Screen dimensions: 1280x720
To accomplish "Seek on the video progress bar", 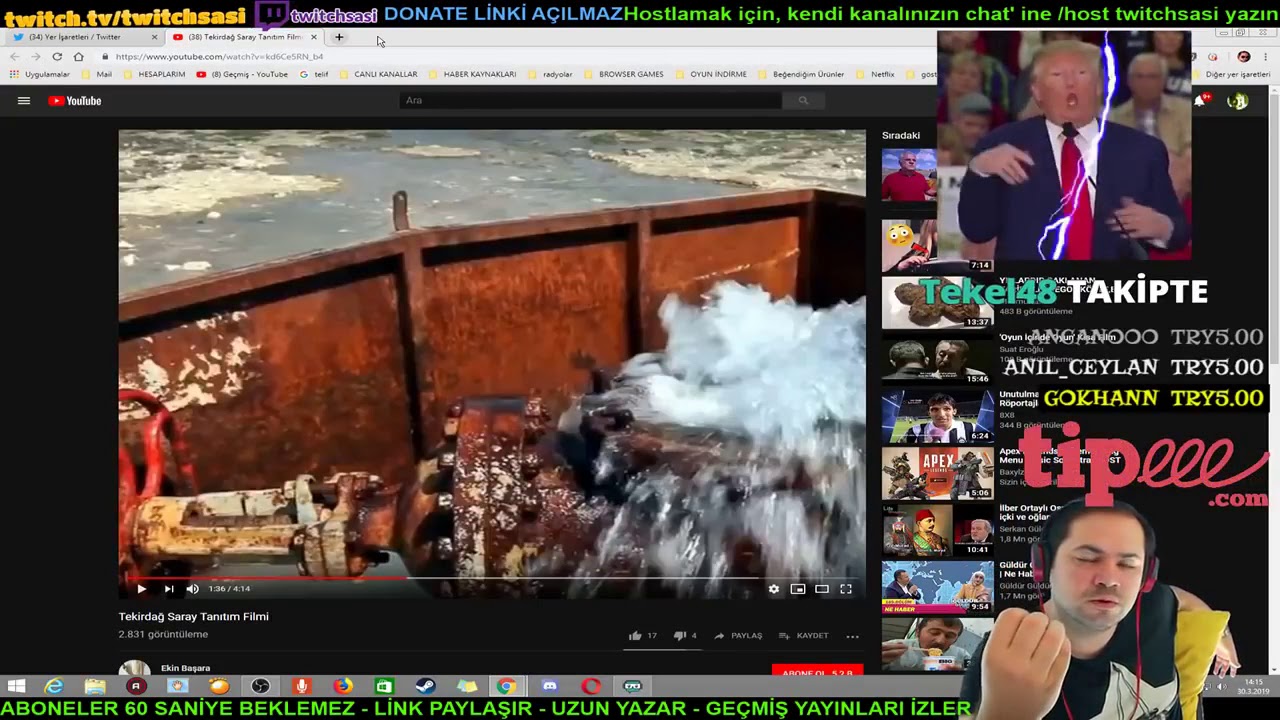I will tap(492, 577).
